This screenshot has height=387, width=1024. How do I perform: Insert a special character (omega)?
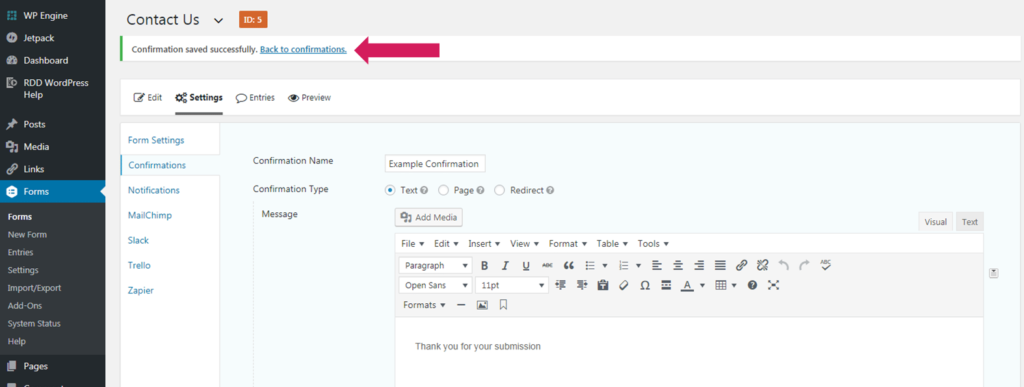click(645, 285)
